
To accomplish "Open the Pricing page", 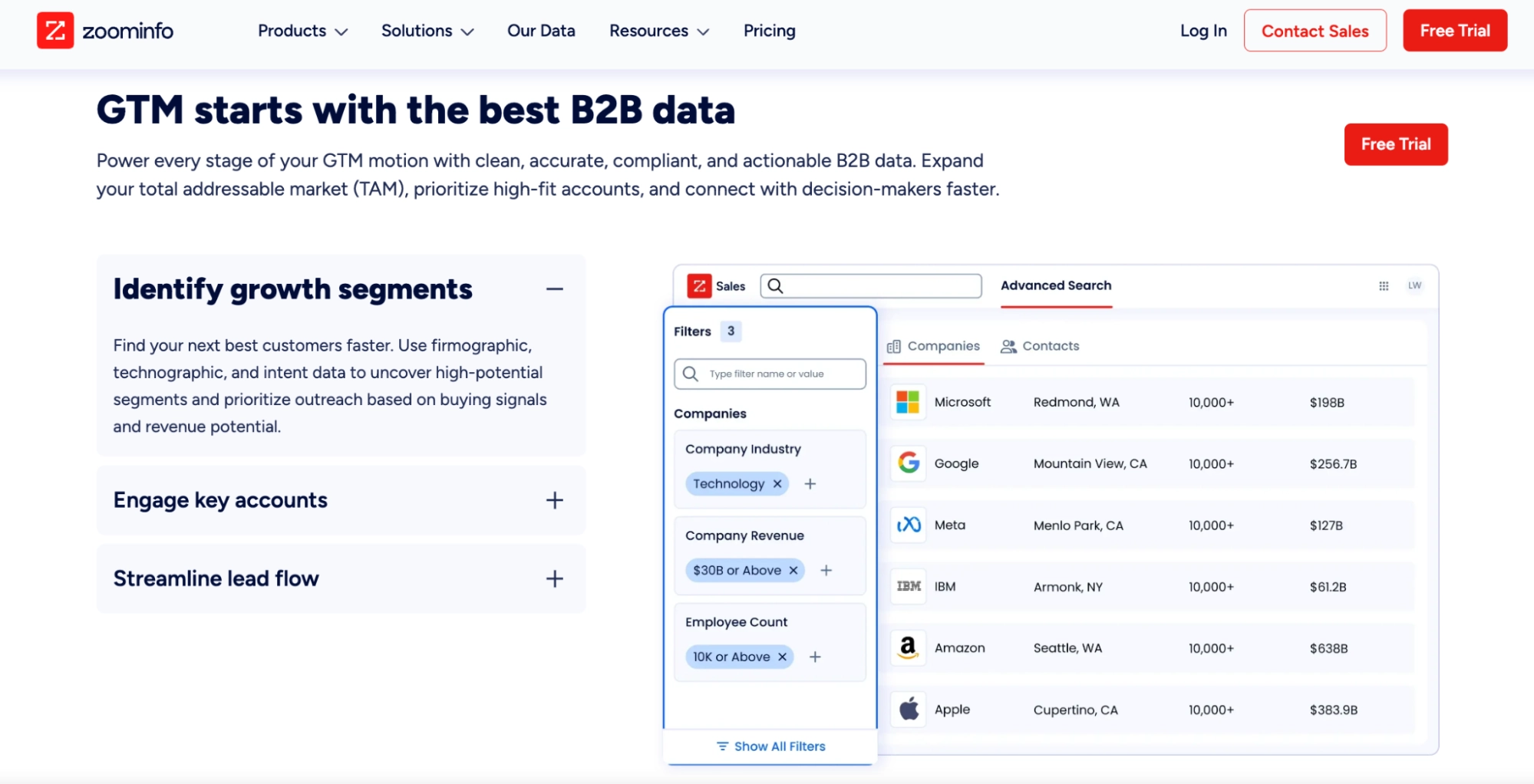I will click(769, 31).
